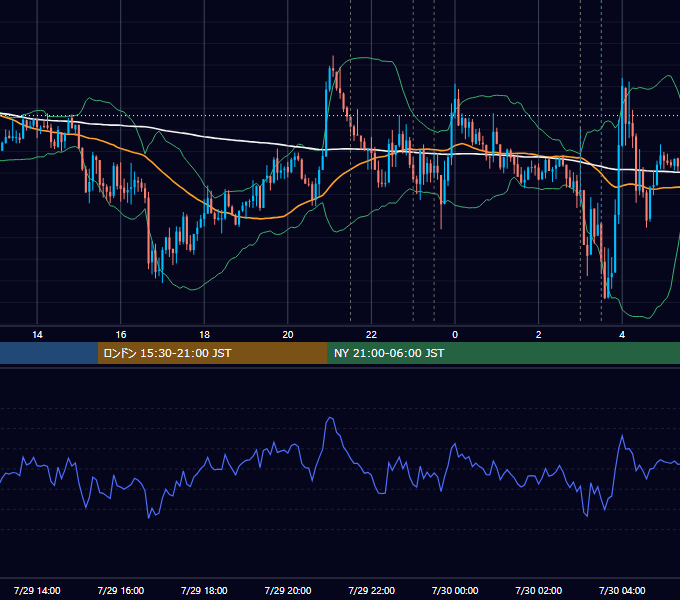Click the 7/29 16:00 date label
The width and height of the screenshot is (680, 600).
121,590
